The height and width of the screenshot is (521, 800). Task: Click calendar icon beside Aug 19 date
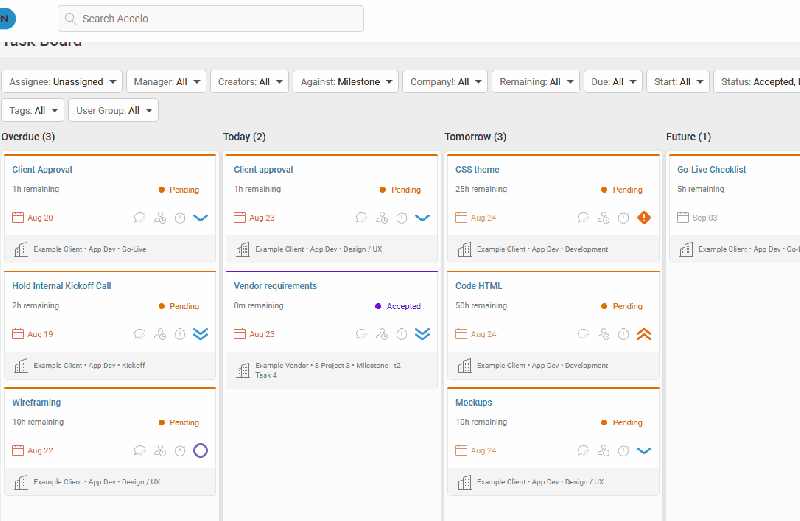tap(18, 334)
